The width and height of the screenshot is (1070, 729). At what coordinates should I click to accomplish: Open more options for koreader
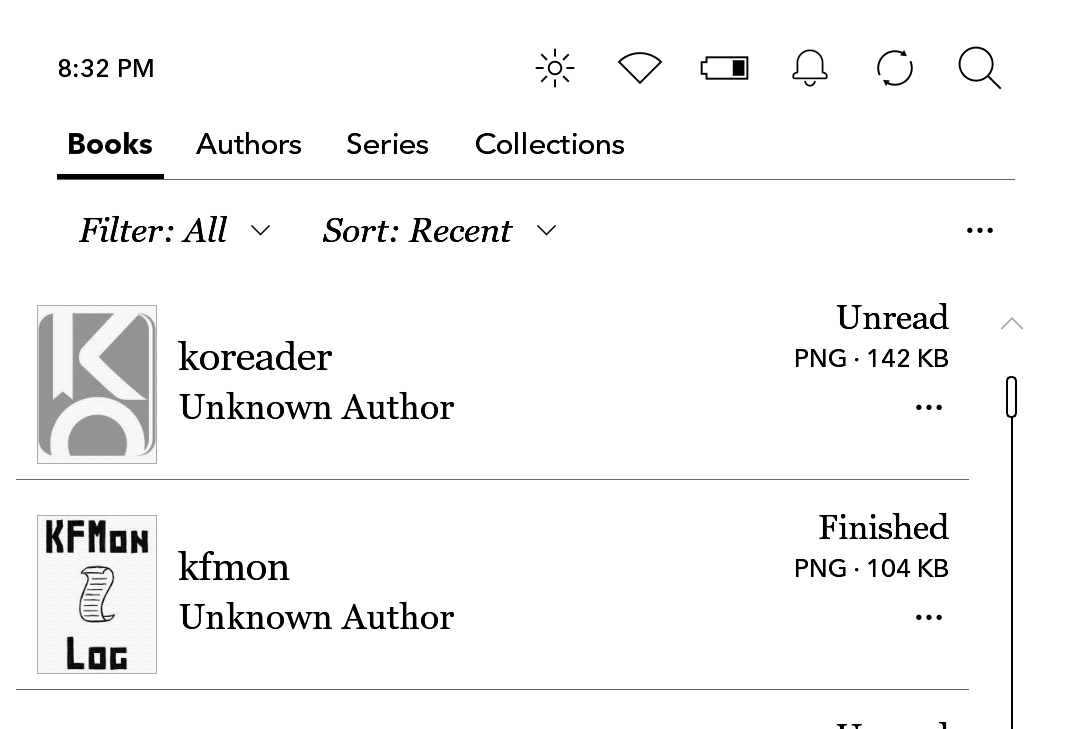coord(929,408)
